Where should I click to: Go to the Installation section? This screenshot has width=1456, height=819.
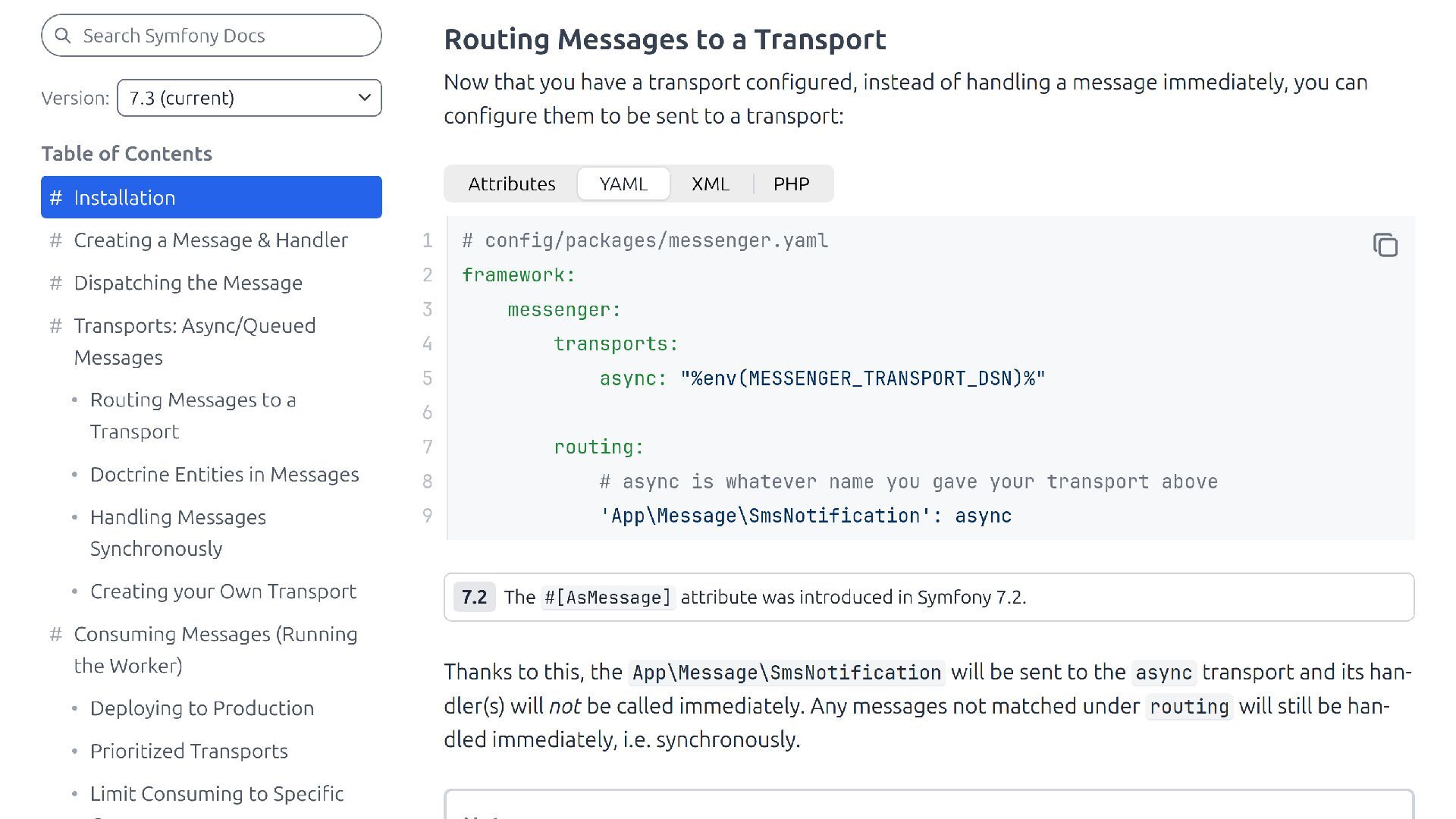pyautogui.click(x=124, y=198)
